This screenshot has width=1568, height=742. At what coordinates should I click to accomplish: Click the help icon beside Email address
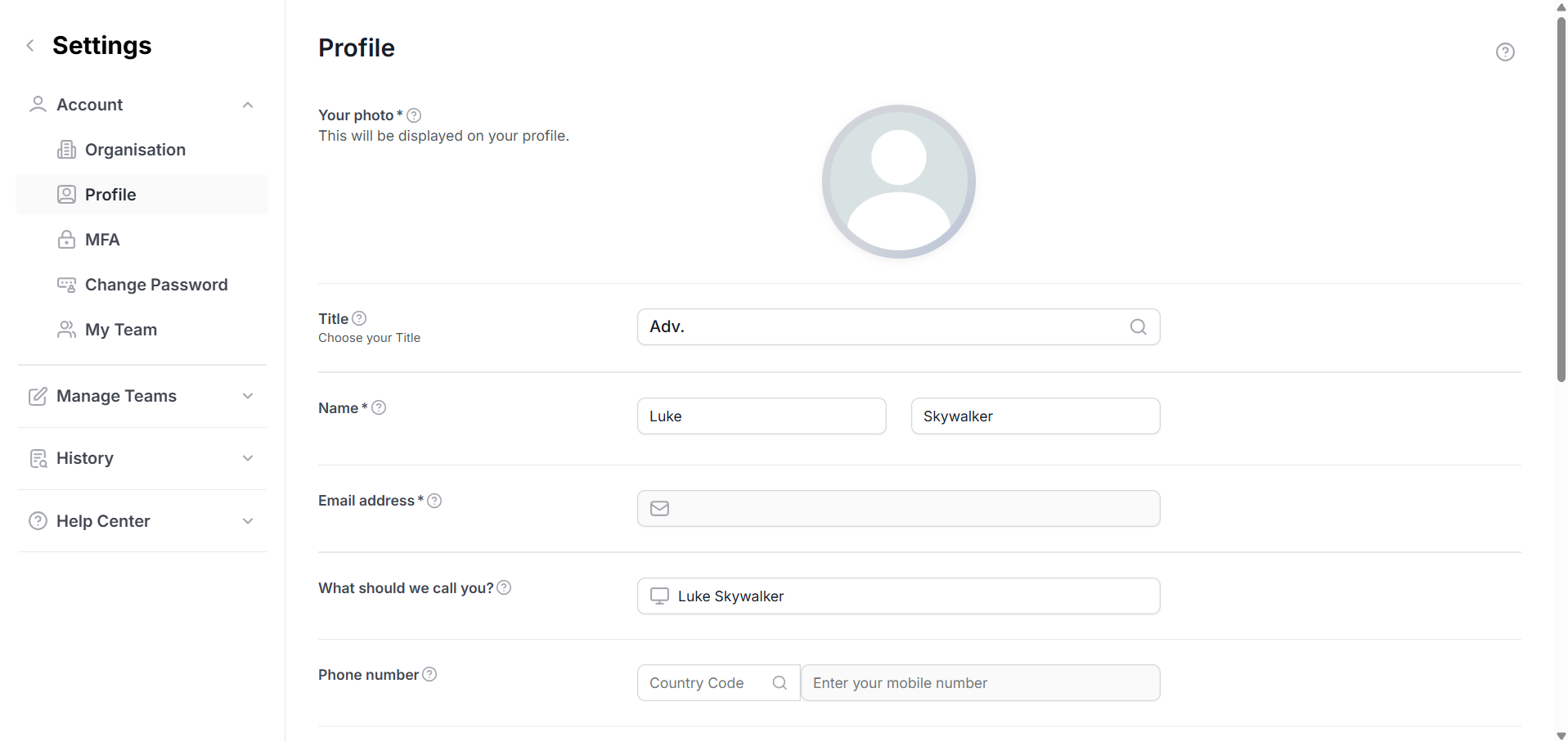pyautogui.click(x=434, y=501)
